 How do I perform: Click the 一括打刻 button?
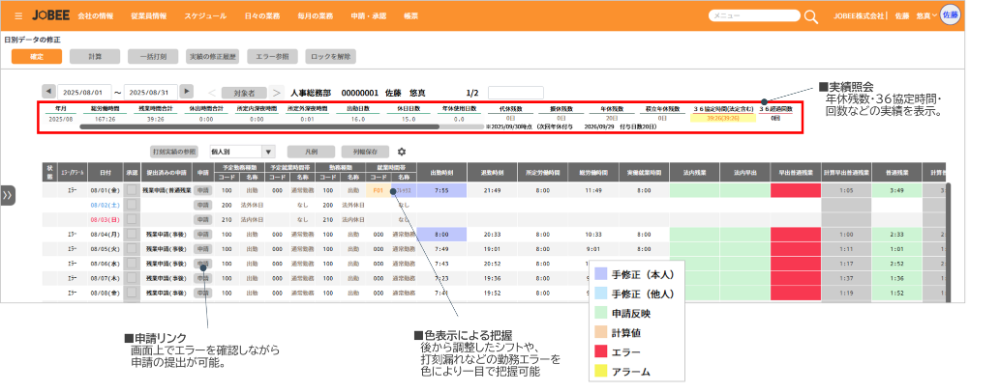[153, 56]
